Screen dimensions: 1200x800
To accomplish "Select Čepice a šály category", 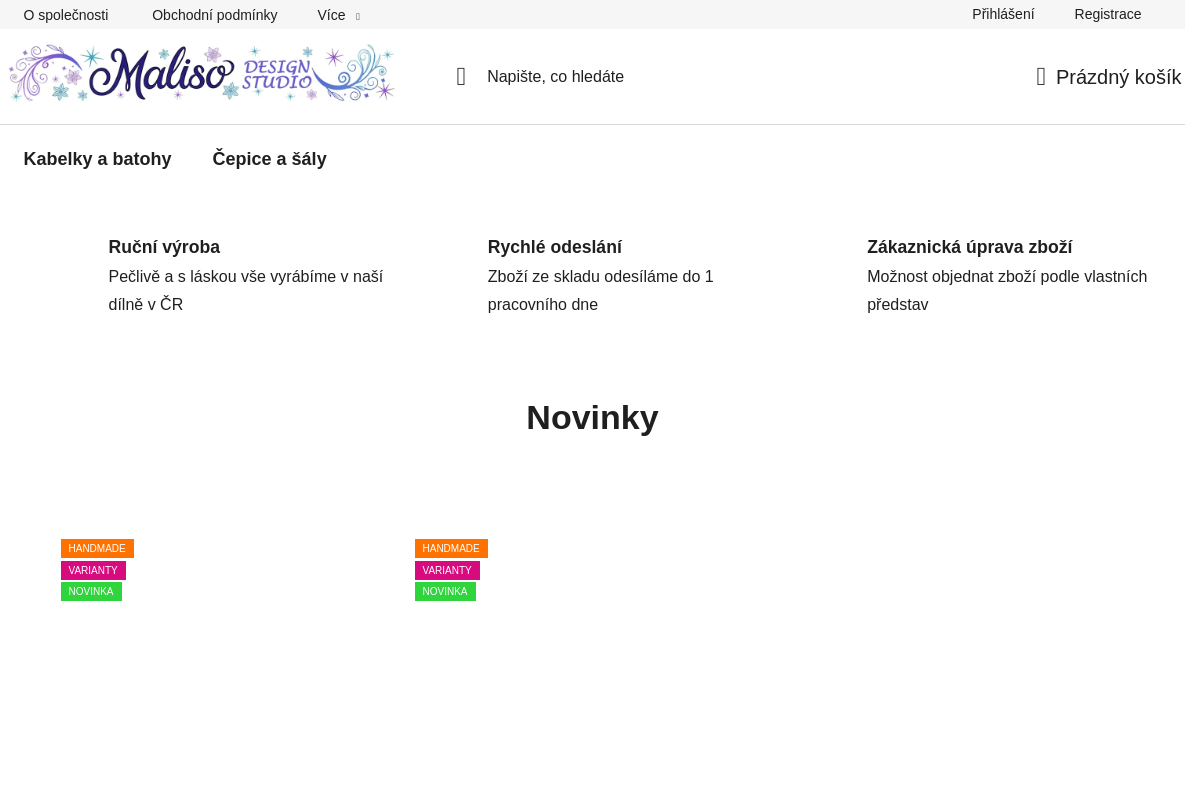I will click(x=270, y=159).
